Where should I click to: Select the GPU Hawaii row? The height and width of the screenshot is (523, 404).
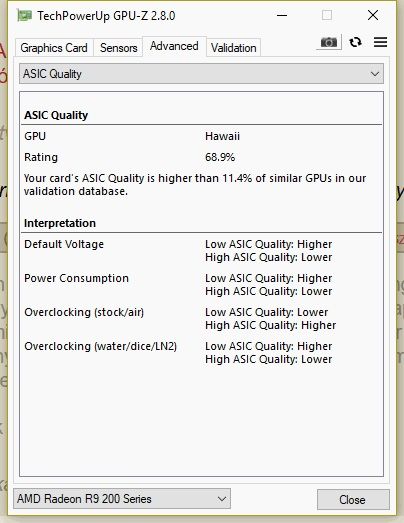(x=203, y=136)
